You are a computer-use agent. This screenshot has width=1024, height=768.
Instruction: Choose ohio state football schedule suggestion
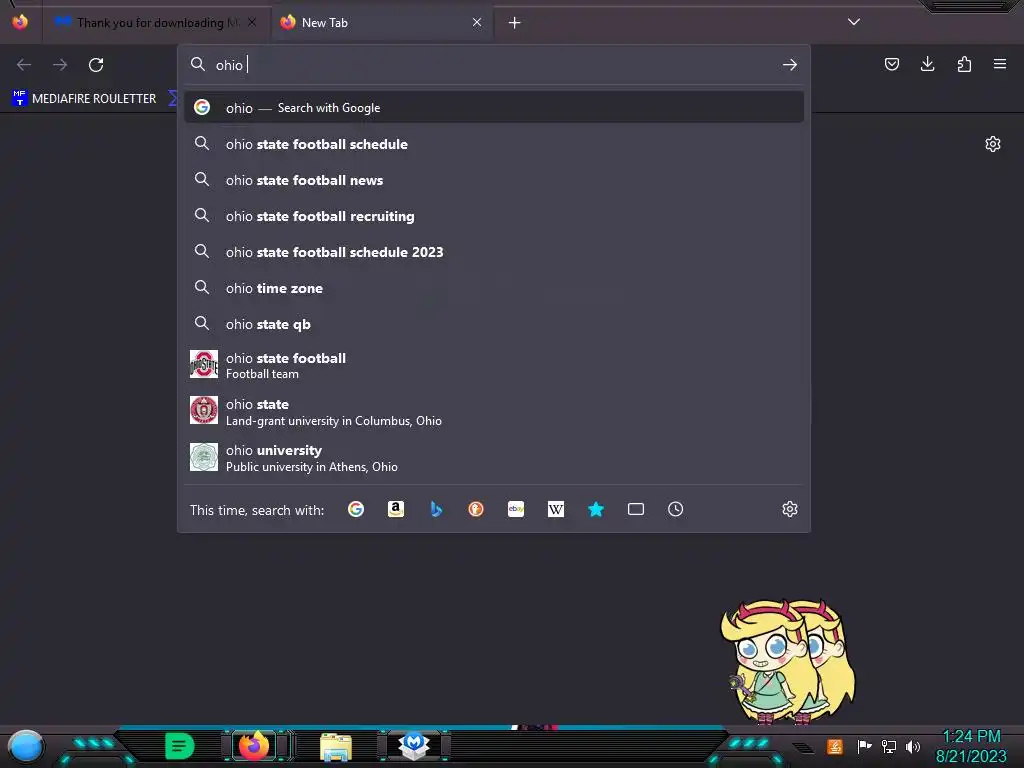pos(494,144)
